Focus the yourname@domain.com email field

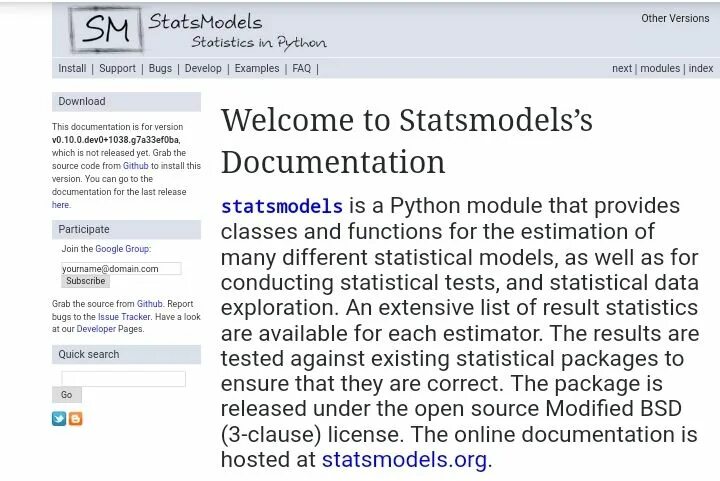coord(121,268)
